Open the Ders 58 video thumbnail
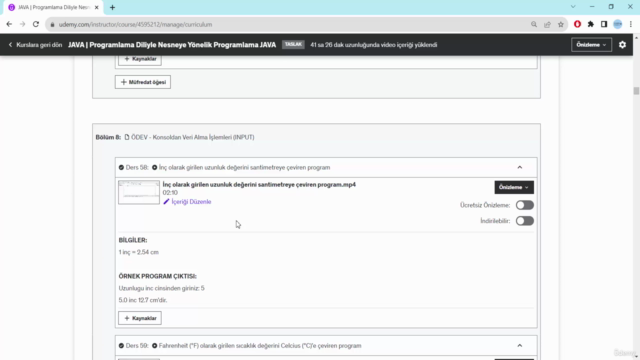The width and height of the screenshot is (640, 360). coord(139,192)
